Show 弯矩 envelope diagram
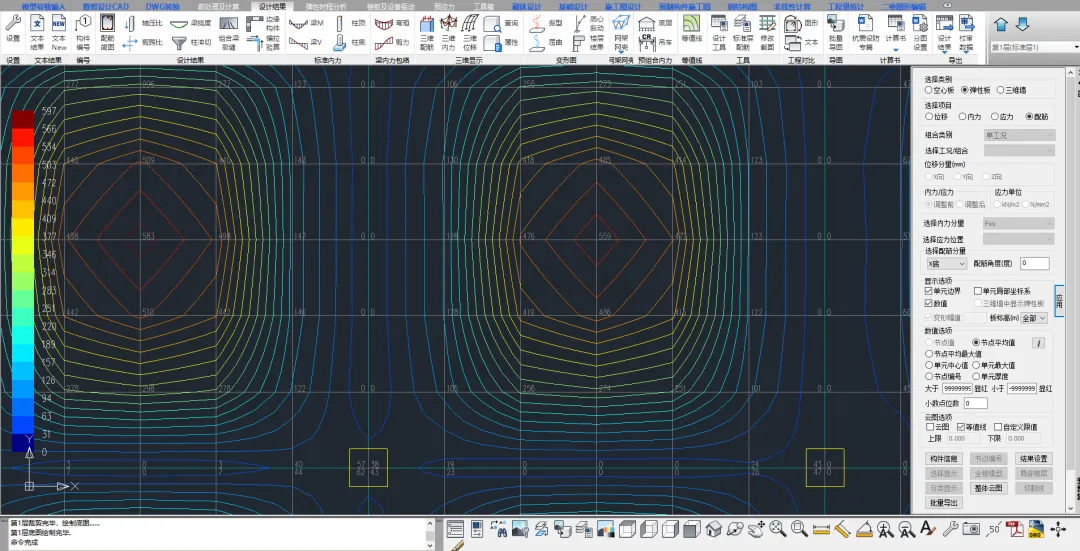 [392, 23]
